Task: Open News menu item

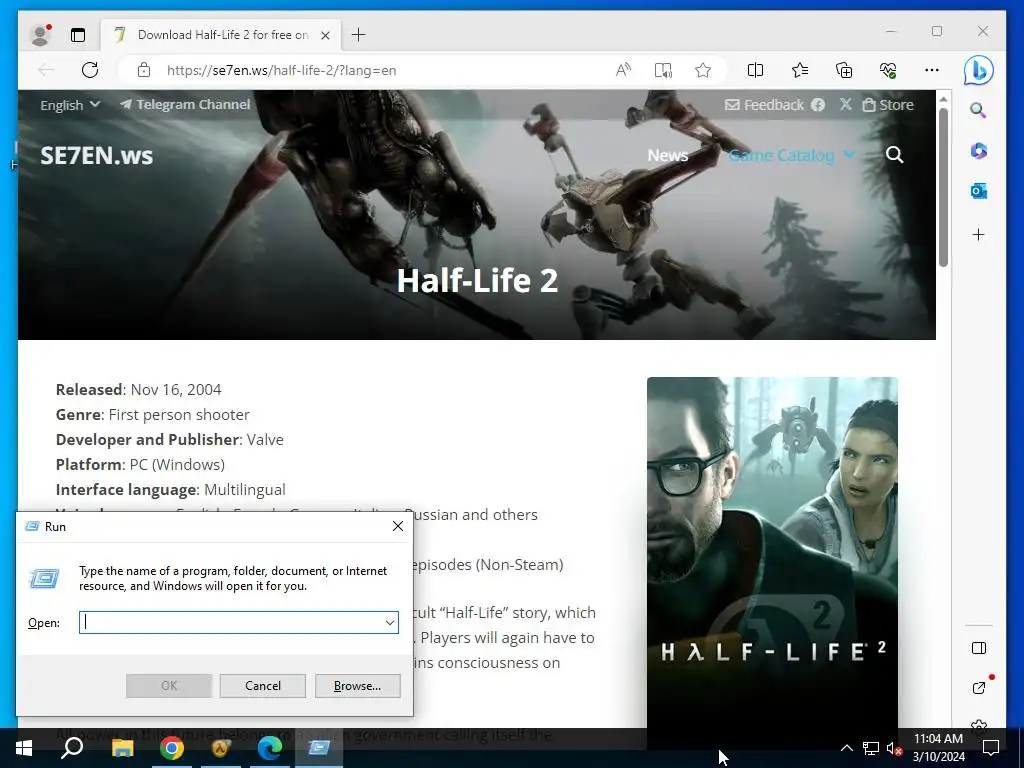Action: point(667,155)
